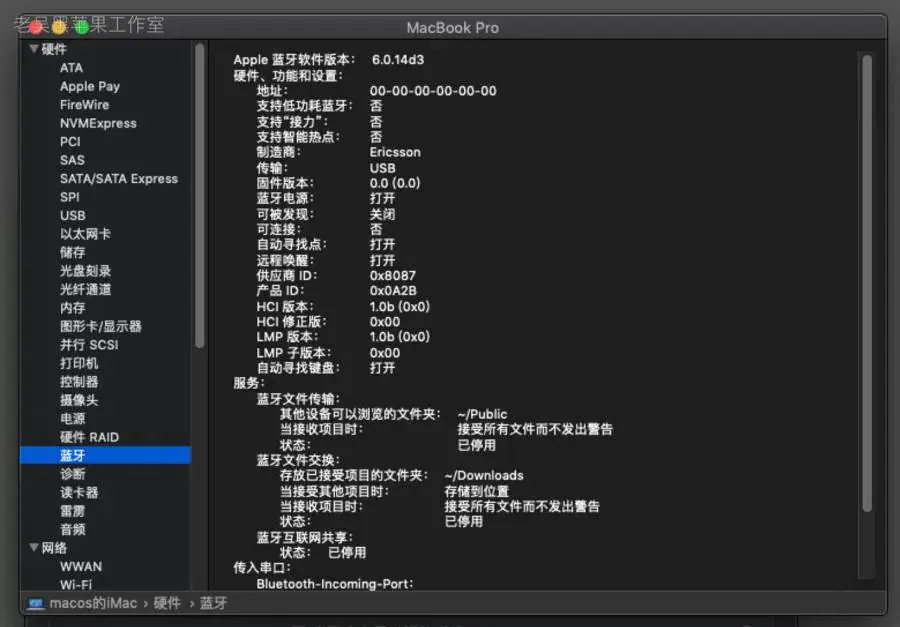This screenshot has width=900, height=627.
Task: Show 内存 memory information
Action: 72,308
